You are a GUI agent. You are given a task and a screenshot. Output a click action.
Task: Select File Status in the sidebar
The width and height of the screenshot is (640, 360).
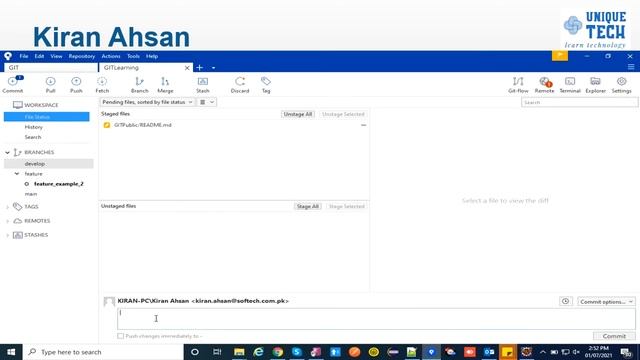47,117
